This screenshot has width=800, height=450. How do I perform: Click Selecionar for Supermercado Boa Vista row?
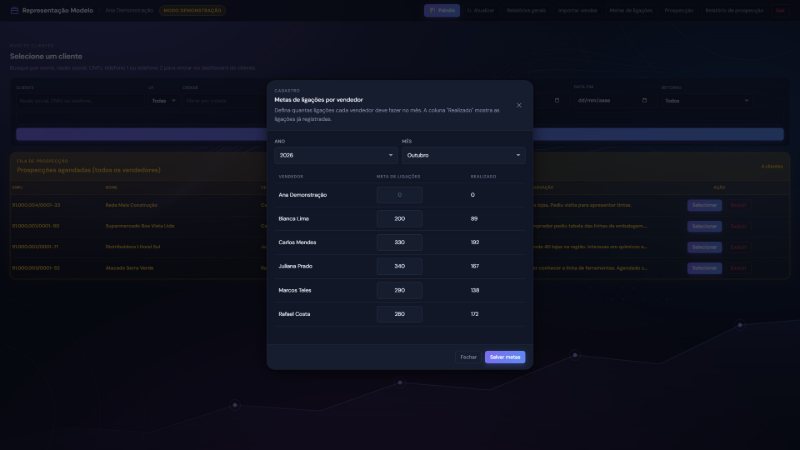tap(704, 226)
